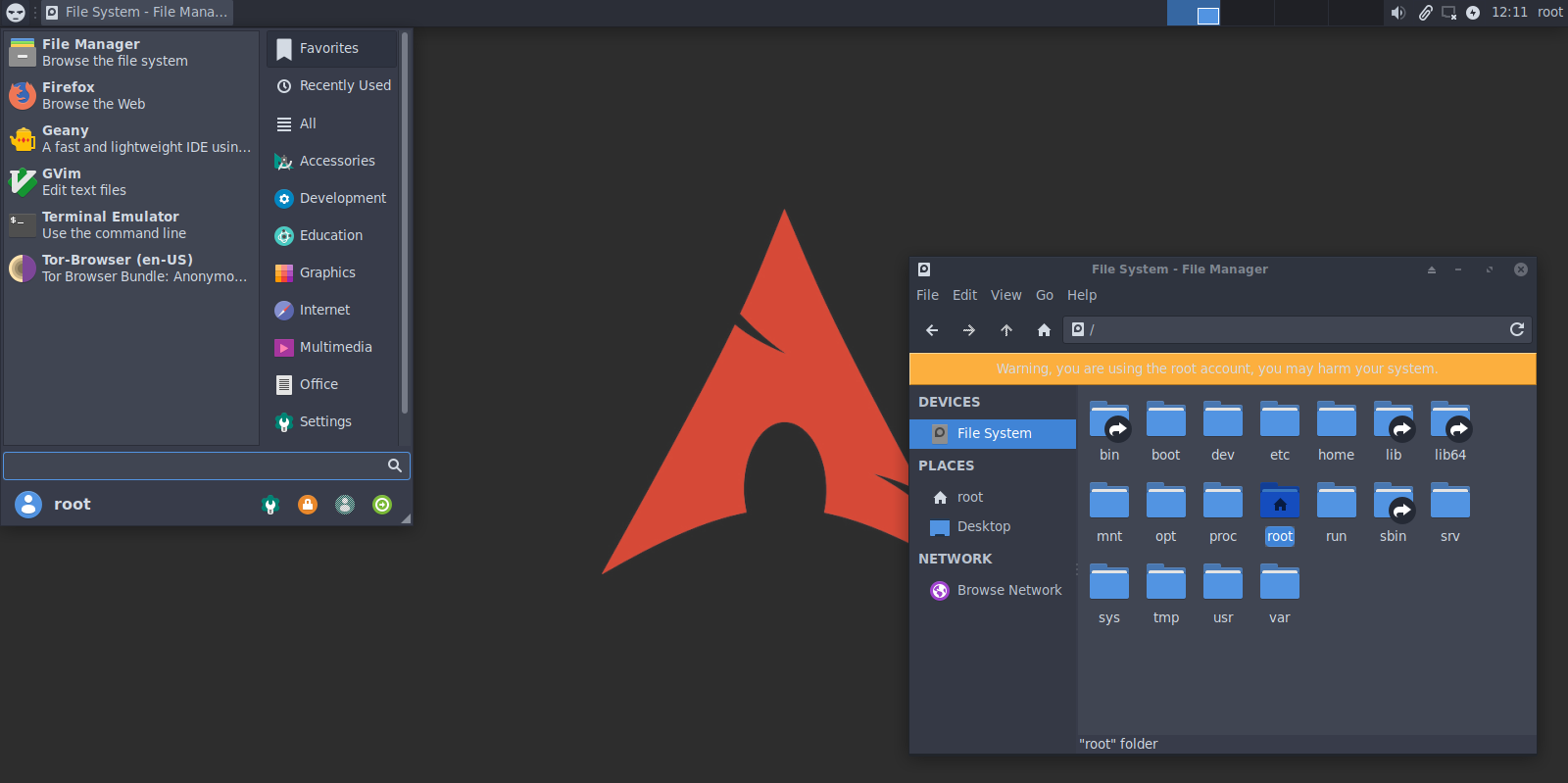Screen dimensions: 1568x783
Task: Go to parent folder arrow
Action: point(1006,330)
